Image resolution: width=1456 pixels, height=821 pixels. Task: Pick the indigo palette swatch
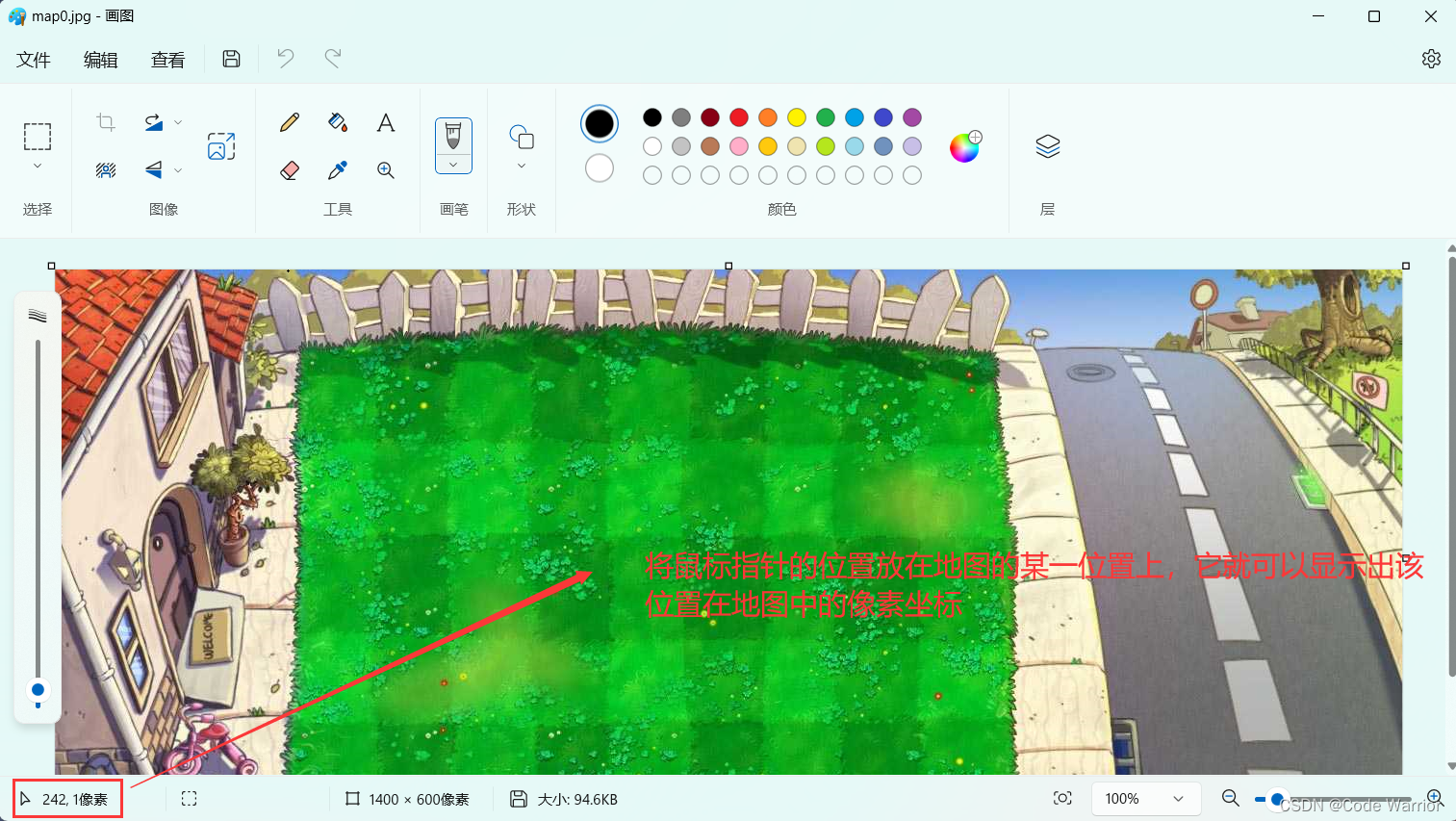(x=883, y=117)
